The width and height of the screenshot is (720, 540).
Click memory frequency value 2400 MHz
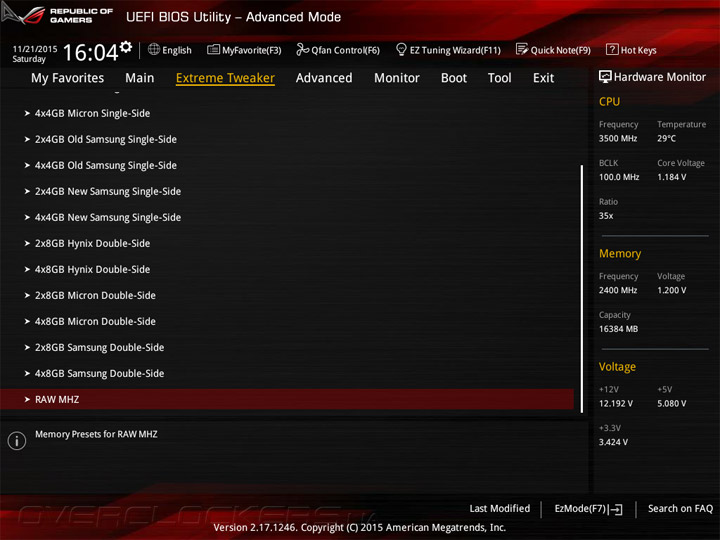(618, 290)
